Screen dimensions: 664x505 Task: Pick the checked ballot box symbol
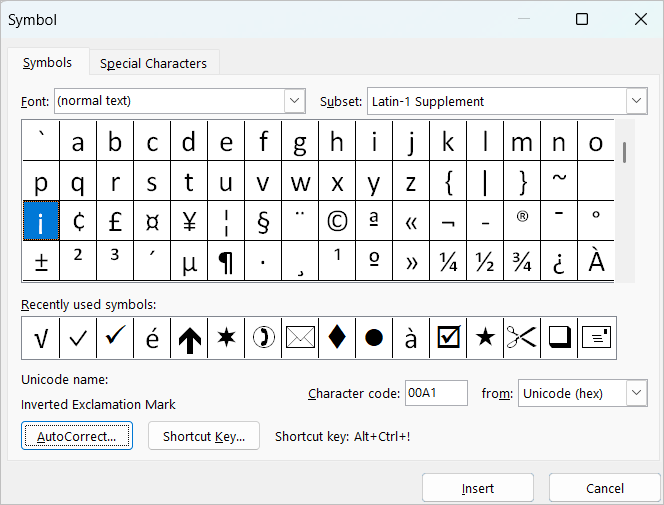click(x=449, y=338)
